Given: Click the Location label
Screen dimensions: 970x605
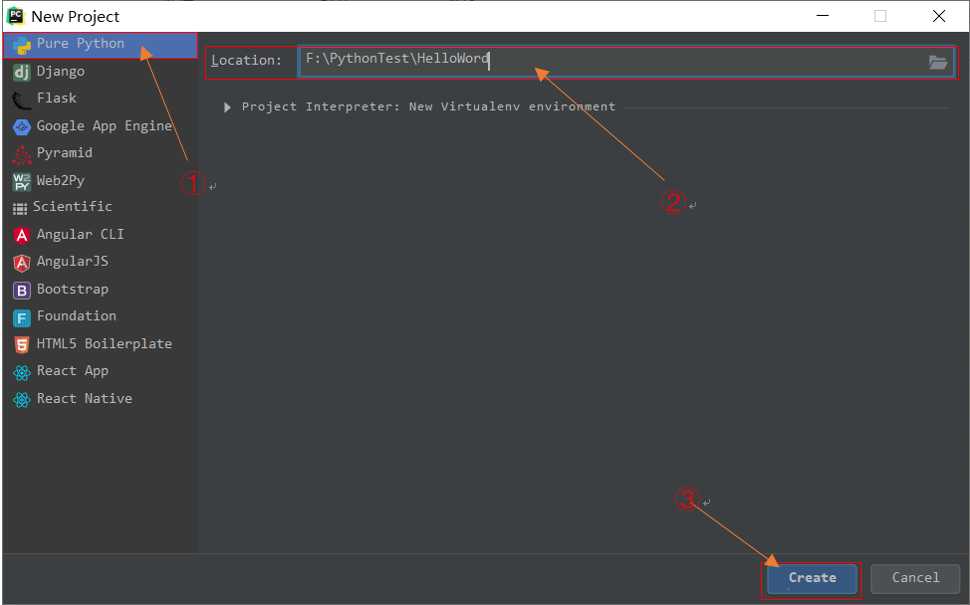Looking at the screenshot, I should pyautogui.click(x=246, y=61).
